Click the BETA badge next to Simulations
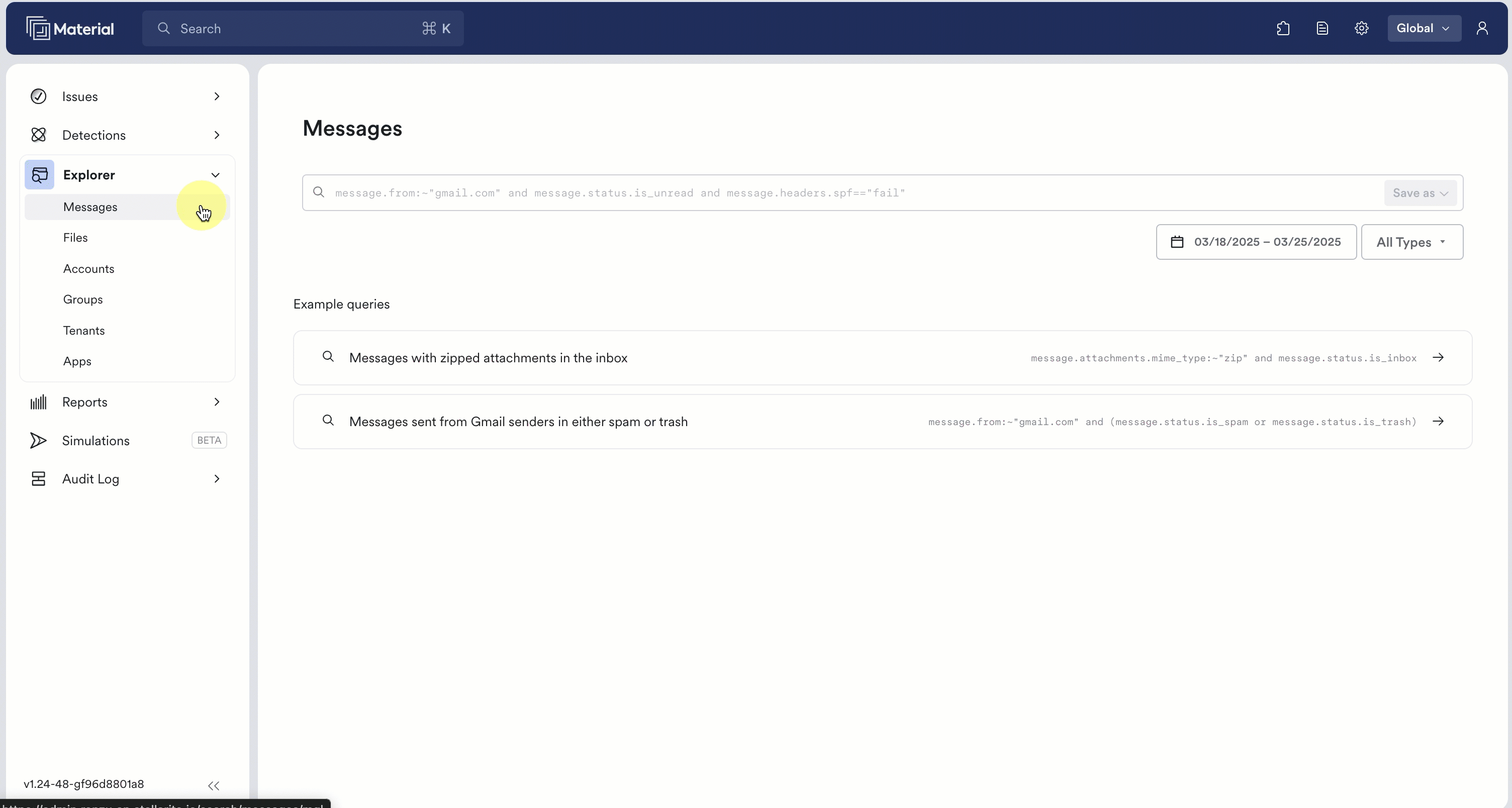 209,440
